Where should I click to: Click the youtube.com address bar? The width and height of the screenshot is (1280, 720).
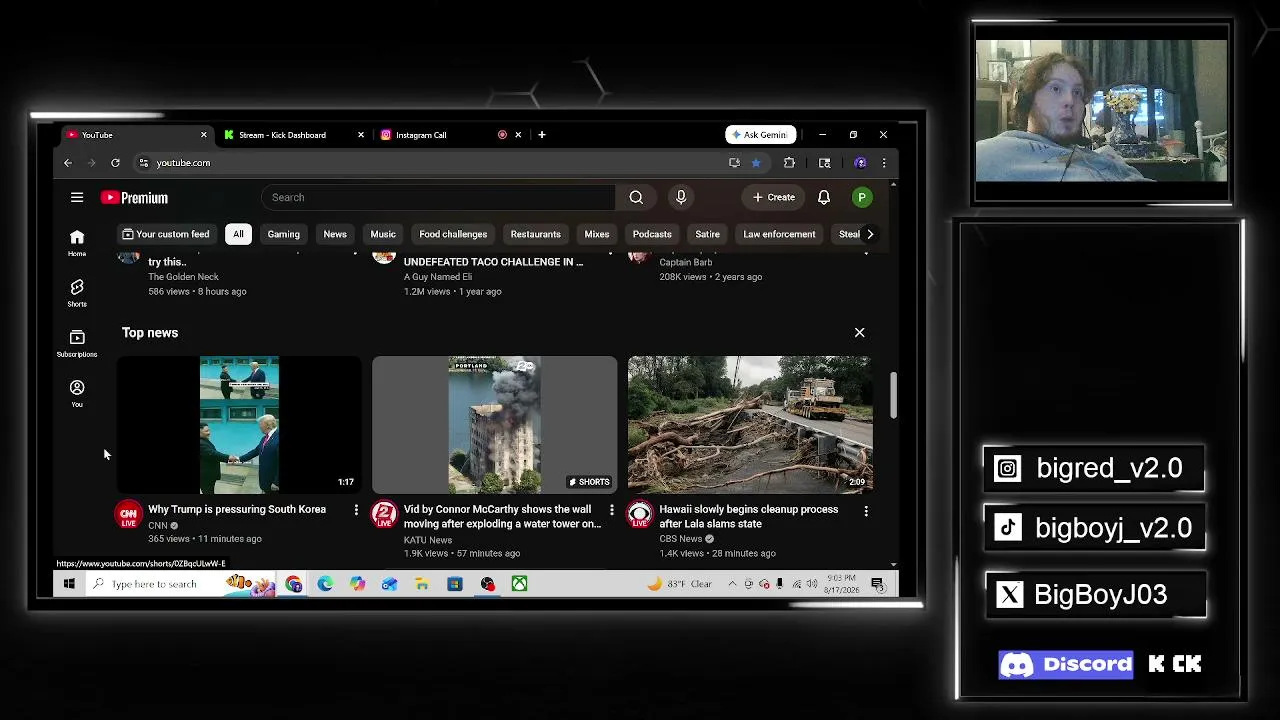click(x=430, y=162)
